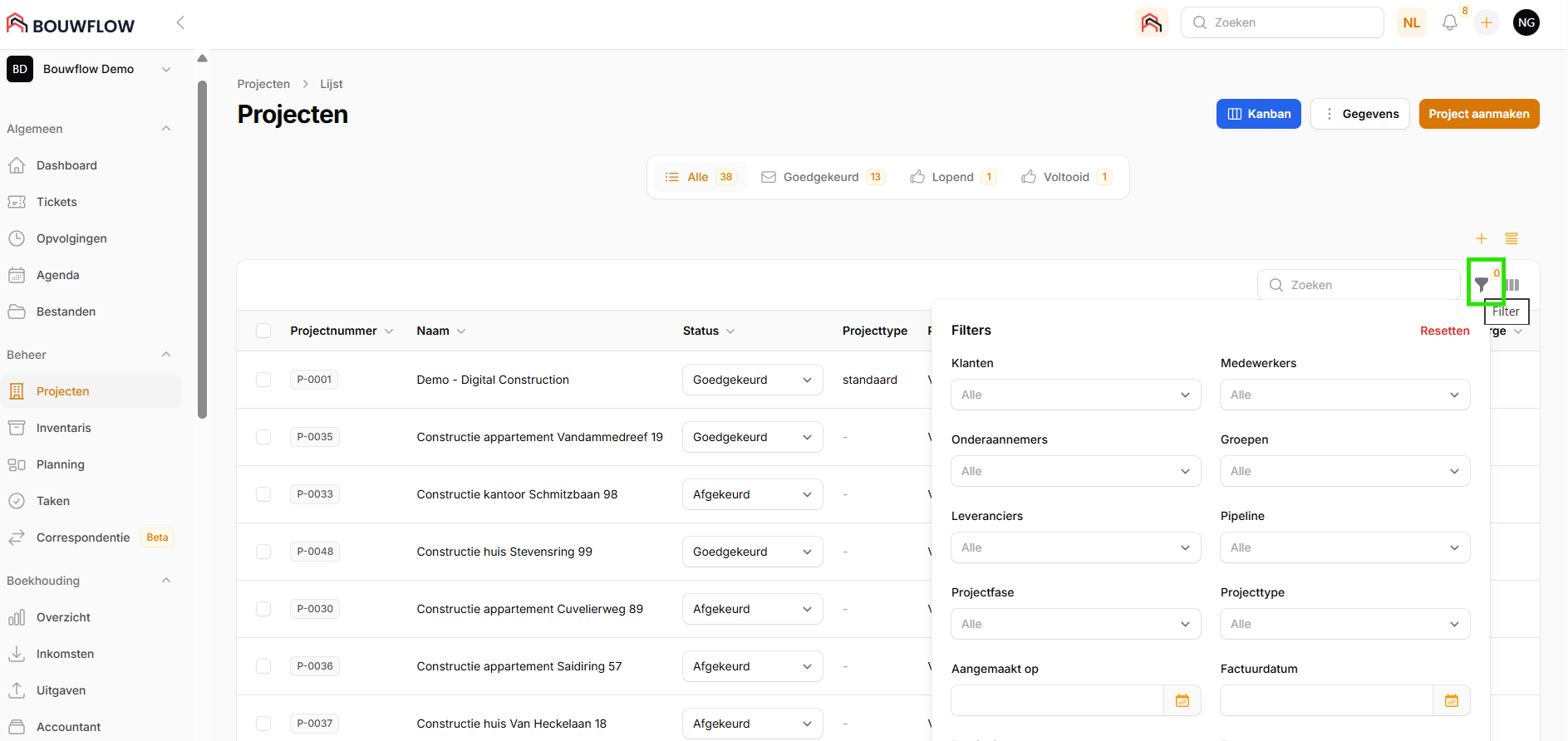Select the checkbox for project P-0001
The height and width of the screenshot is (741, 1568).
click(263, 380)
